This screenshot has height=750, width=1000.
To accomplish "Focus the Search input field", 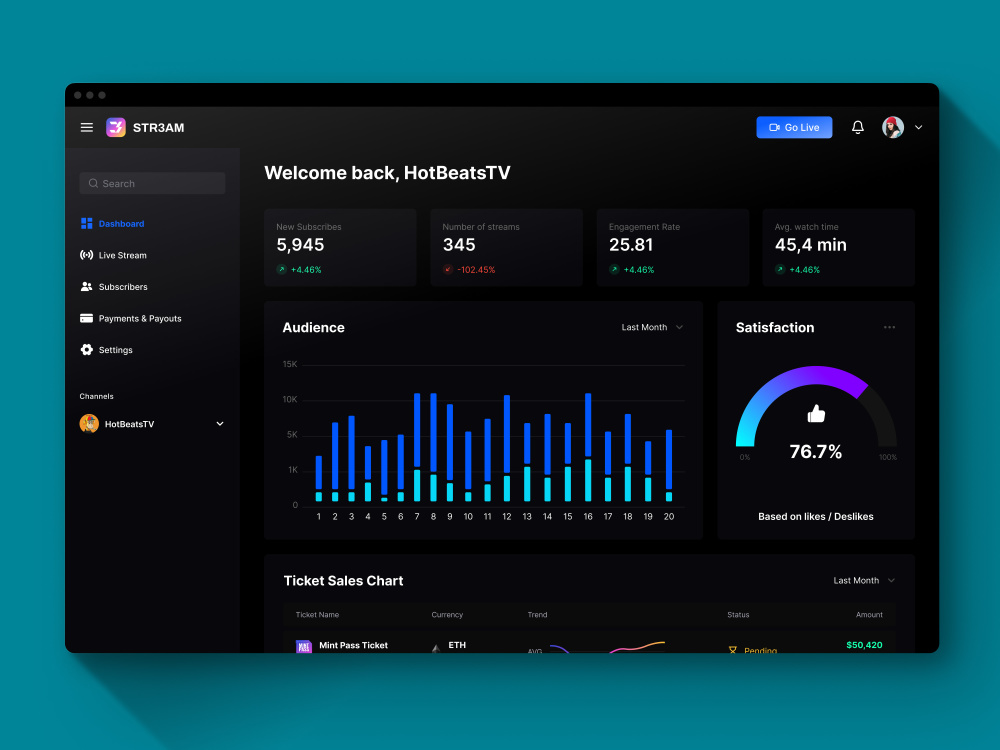I will point(152,183).
